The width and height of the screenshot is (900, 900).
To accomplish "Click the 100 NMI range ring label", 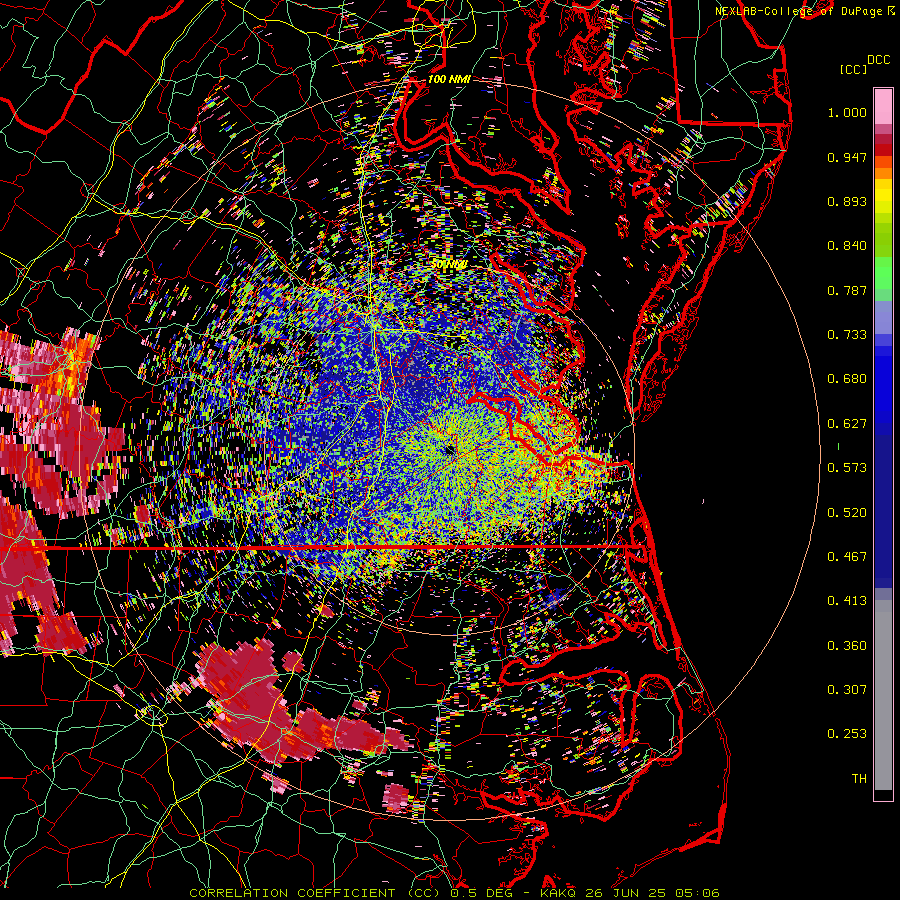I will click(x=449, y=79).
